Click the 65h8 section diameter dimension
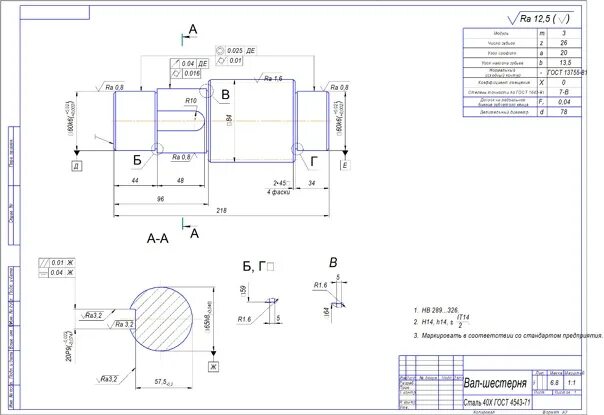 coord(208,318)
